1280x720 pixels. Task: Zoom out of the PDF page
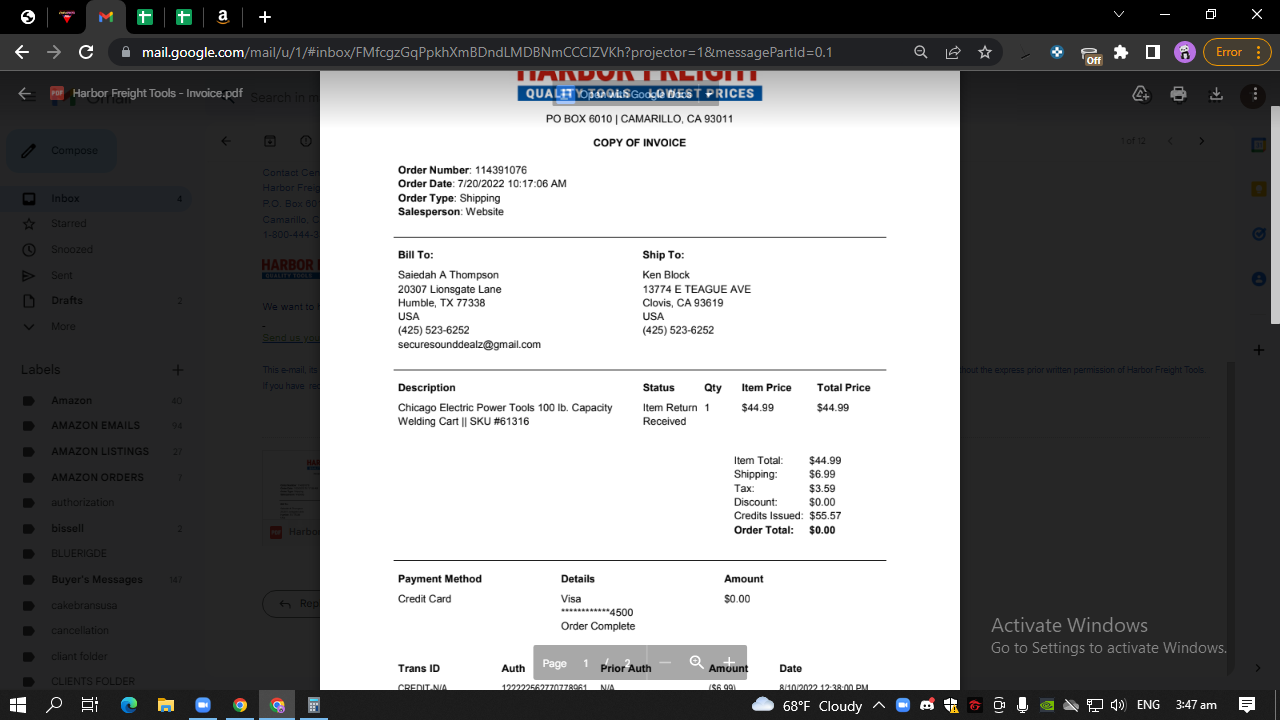point(665,663)
